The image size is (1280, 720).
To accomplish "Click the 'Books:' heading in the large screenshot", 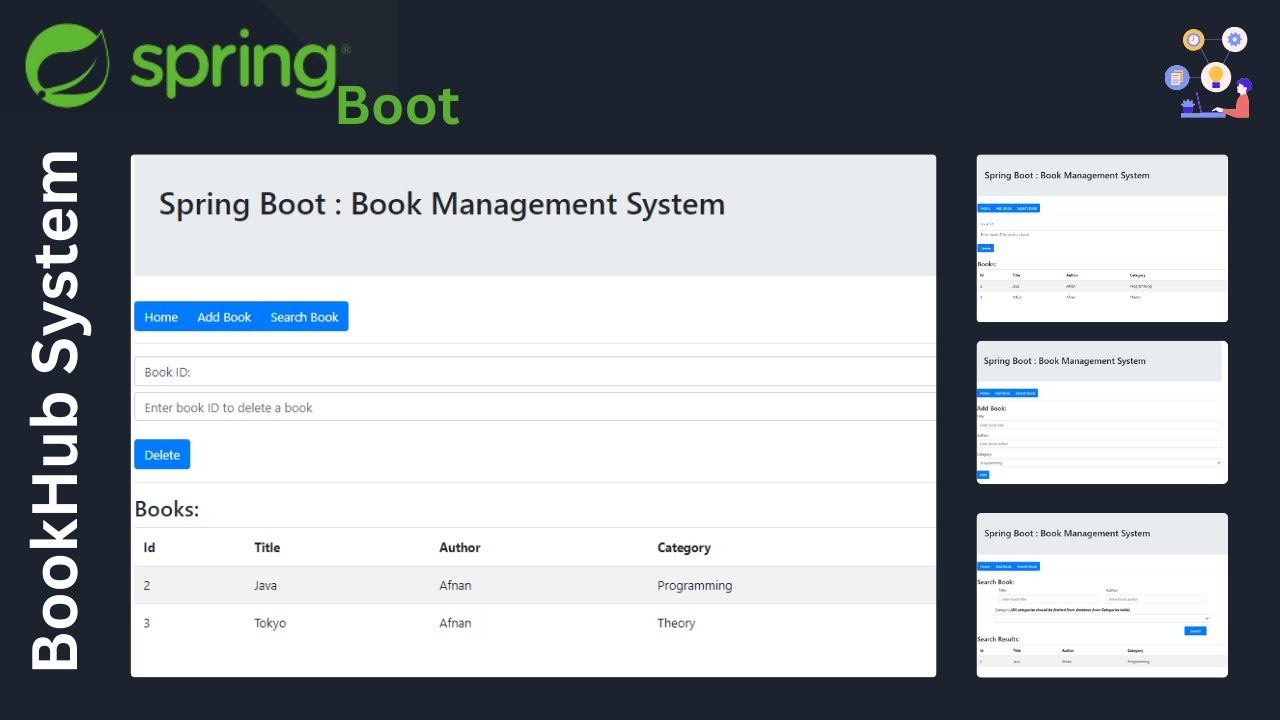I will click(167, 509).
